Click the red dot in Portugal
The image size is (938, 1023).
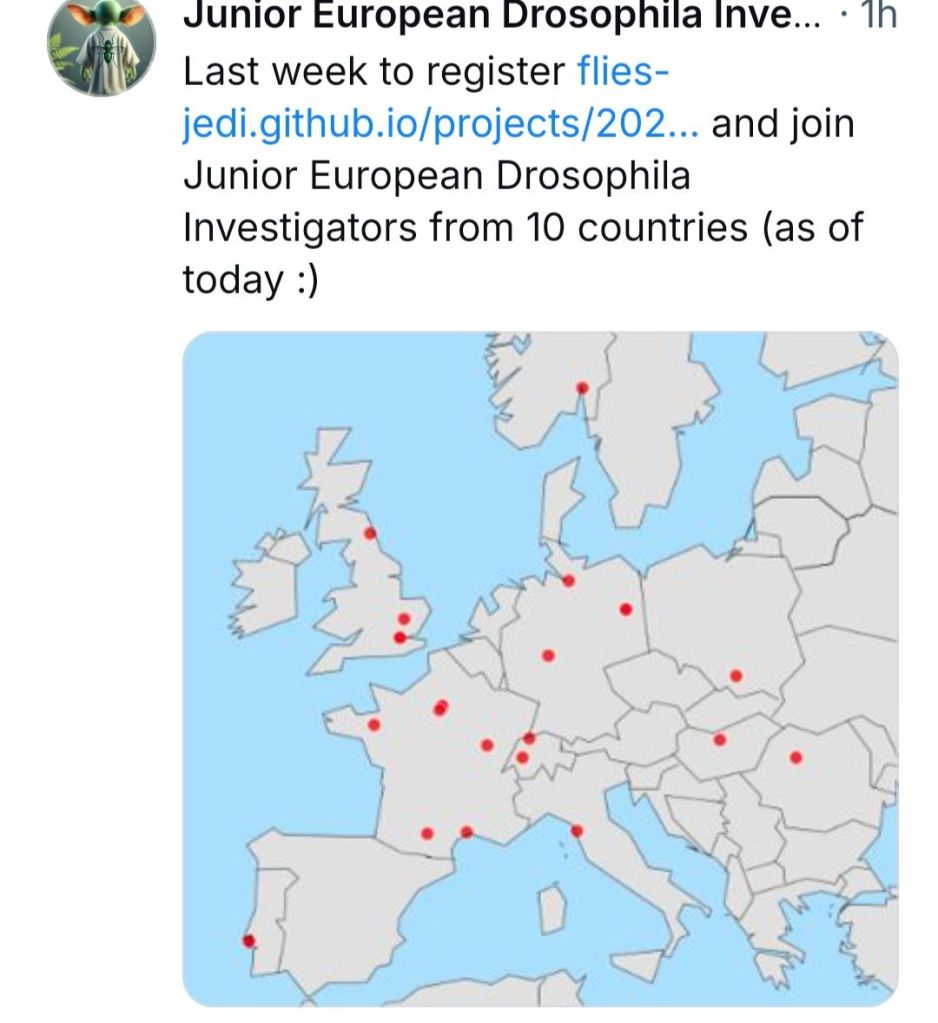(x=249, y=940)
